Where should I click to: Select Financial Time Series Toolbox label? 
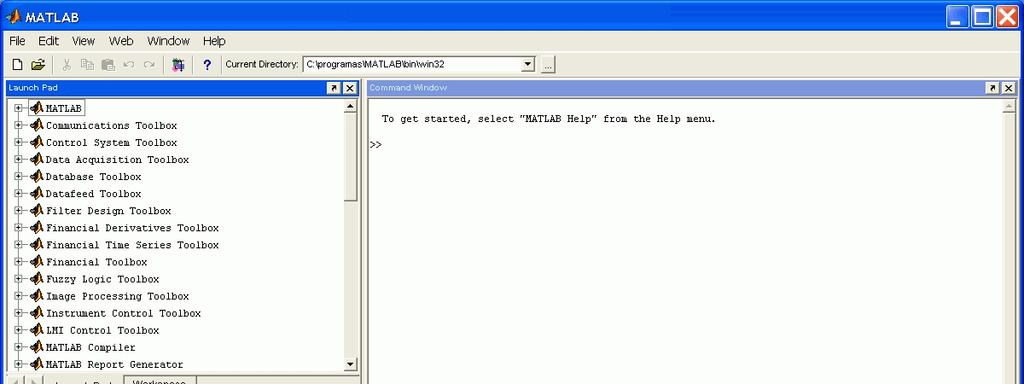(133, 244)
